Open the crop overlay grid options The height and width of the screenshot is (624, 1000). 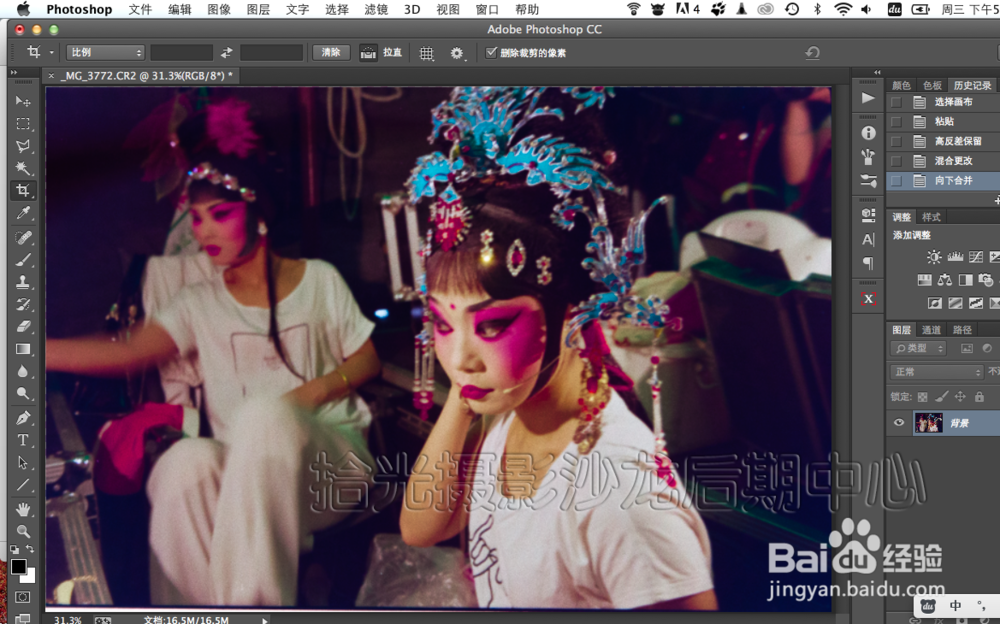tap(427, 53)
